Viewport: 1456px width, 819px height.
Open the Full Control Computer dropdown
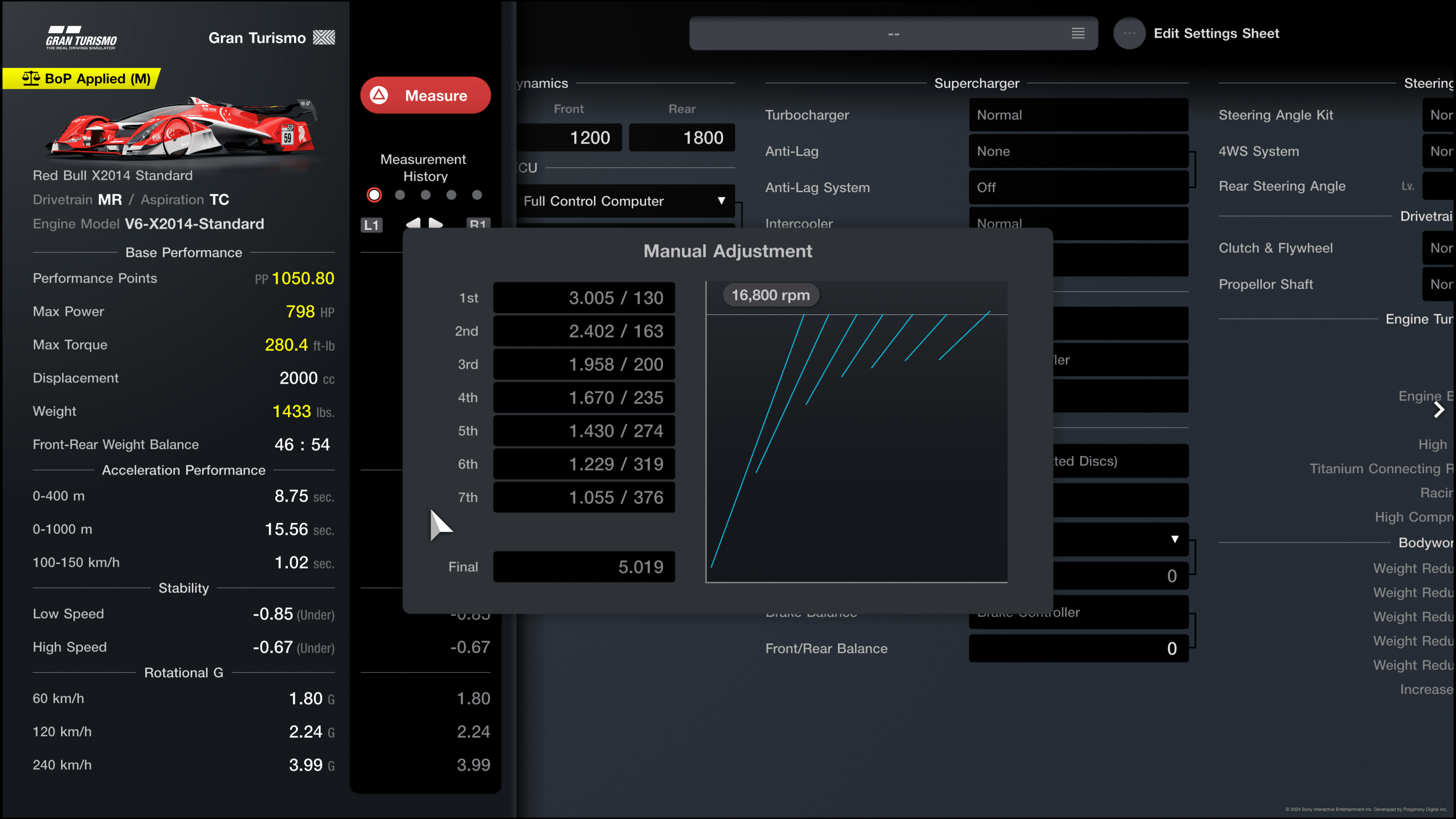(625, 201)
